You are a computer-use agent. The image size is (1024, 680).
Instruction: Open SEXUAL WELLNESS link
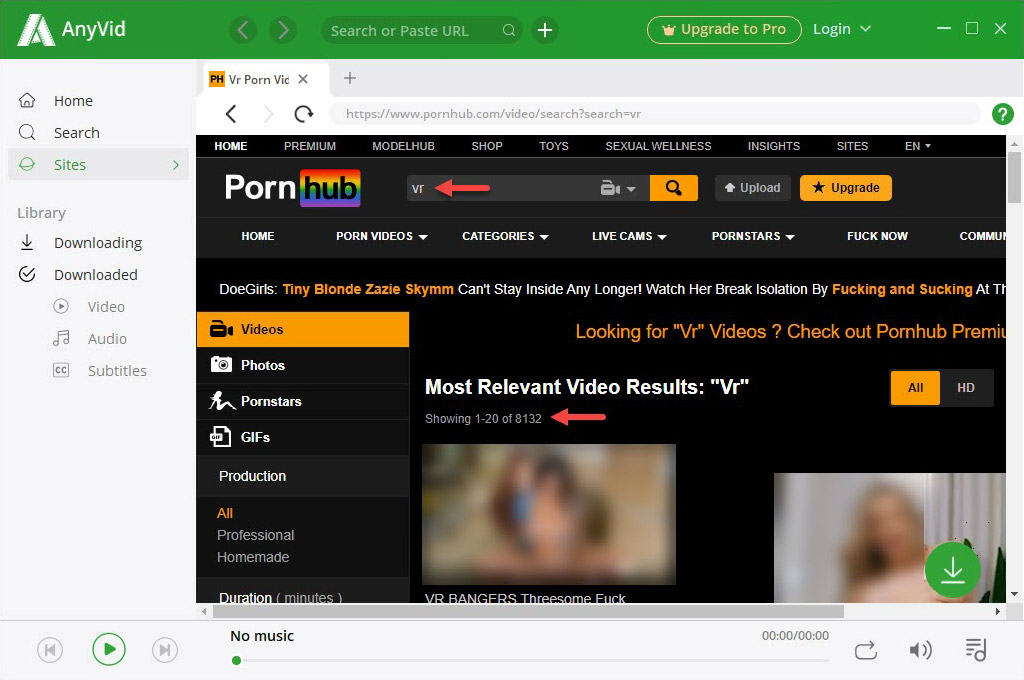pos(658,146)
